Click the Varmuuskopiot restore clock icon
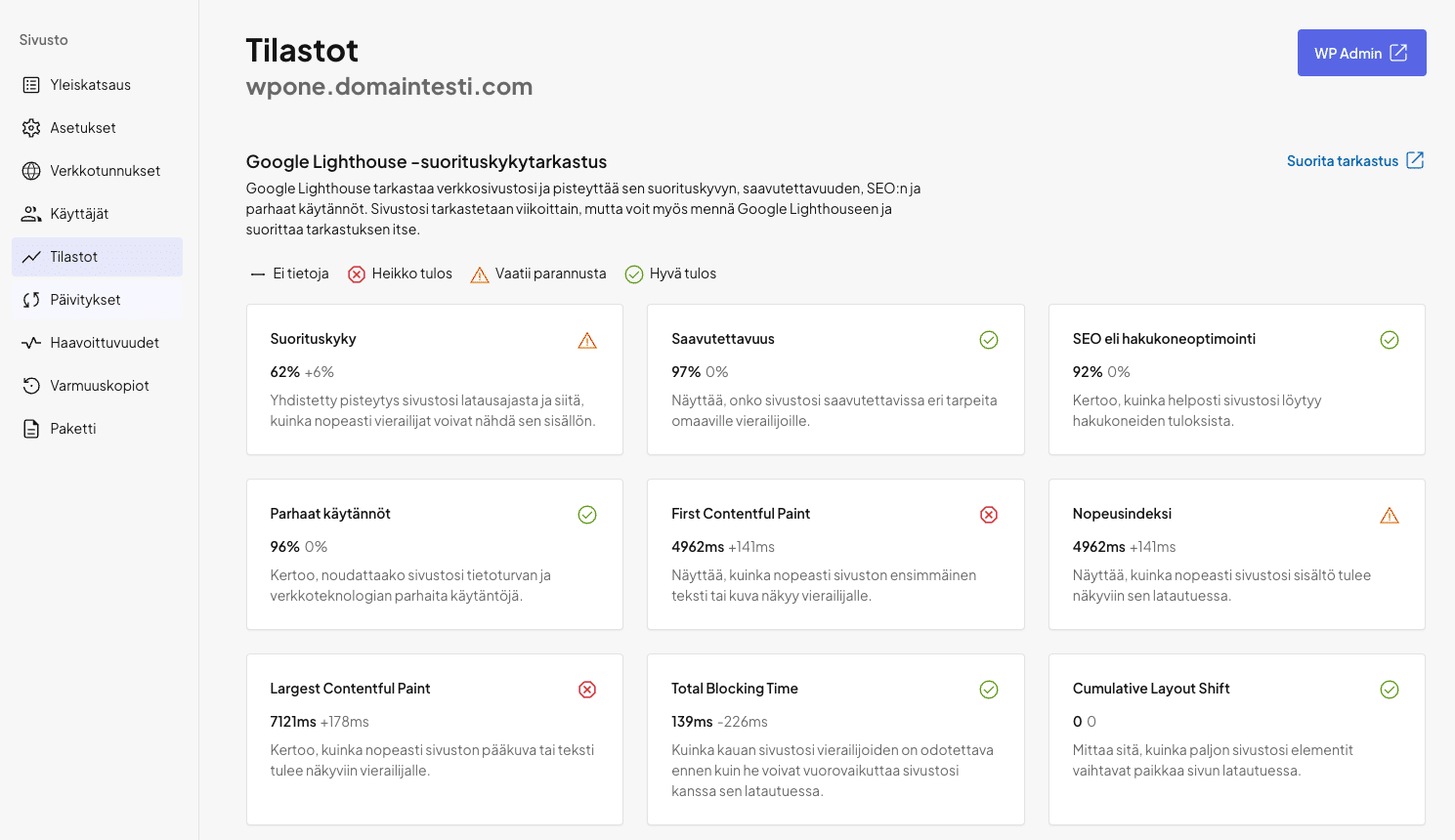Viewport: 1455px width, 840px height. 31,386
